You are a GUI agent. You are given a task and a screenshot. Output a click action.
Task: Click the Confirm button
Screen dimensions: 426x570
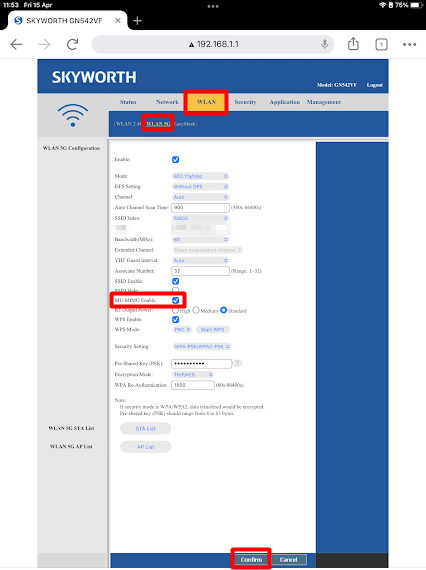pyautogui.click(x=251, y=559)
